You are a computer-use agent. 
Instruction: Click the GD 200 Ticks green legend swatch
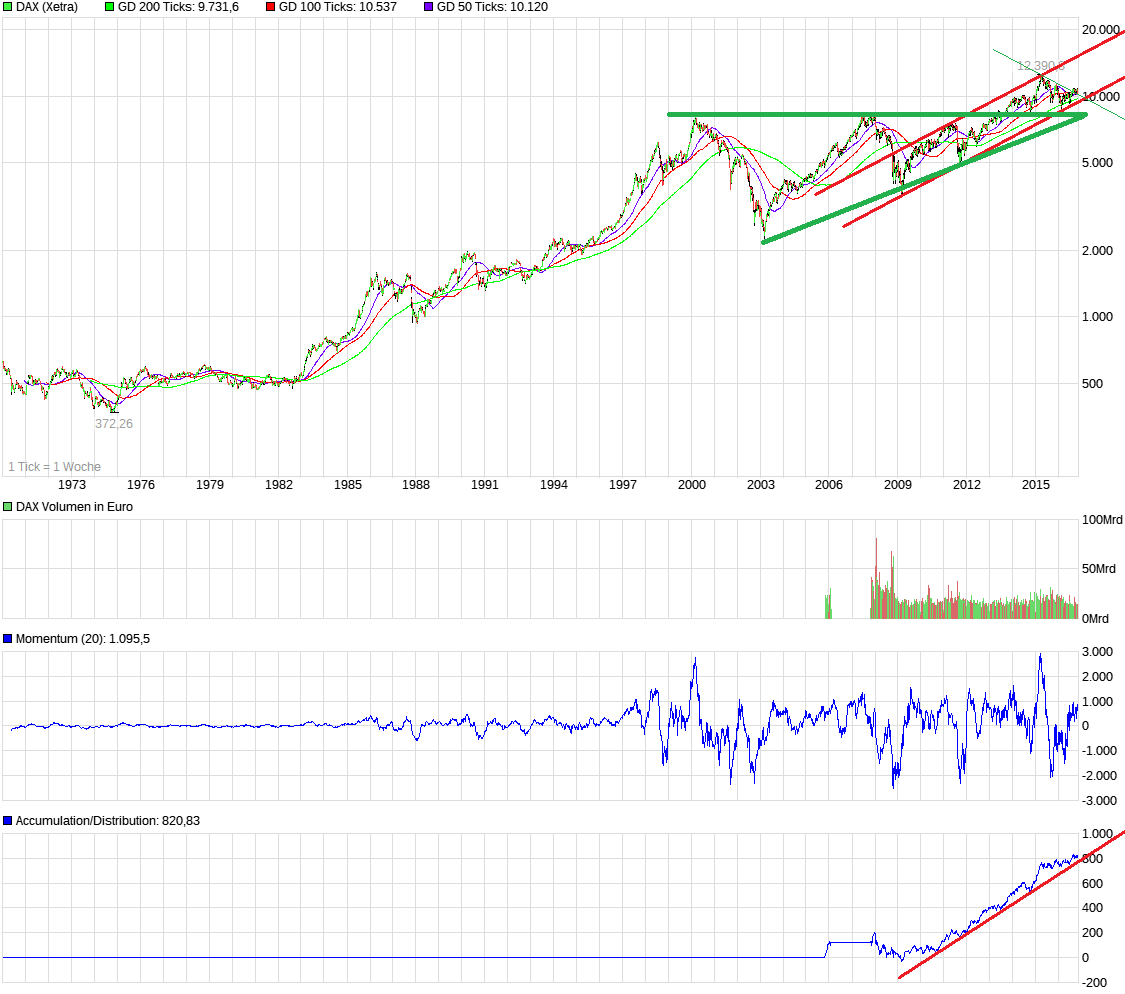tap(110, 6)
